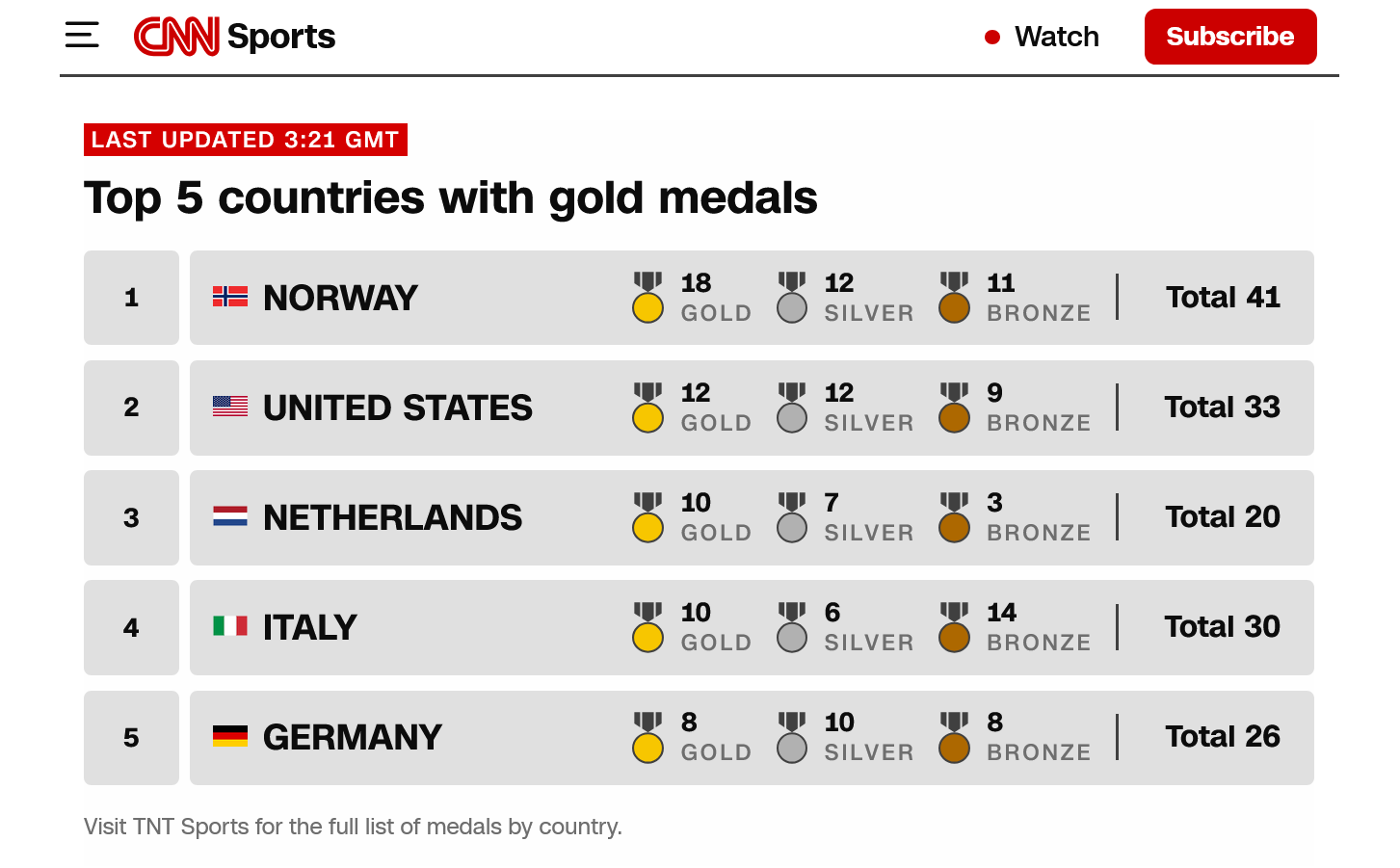This screenshot has width=1400, height=868.
Task: Click Norway's gold medal icon
Action: pos(647,298)
